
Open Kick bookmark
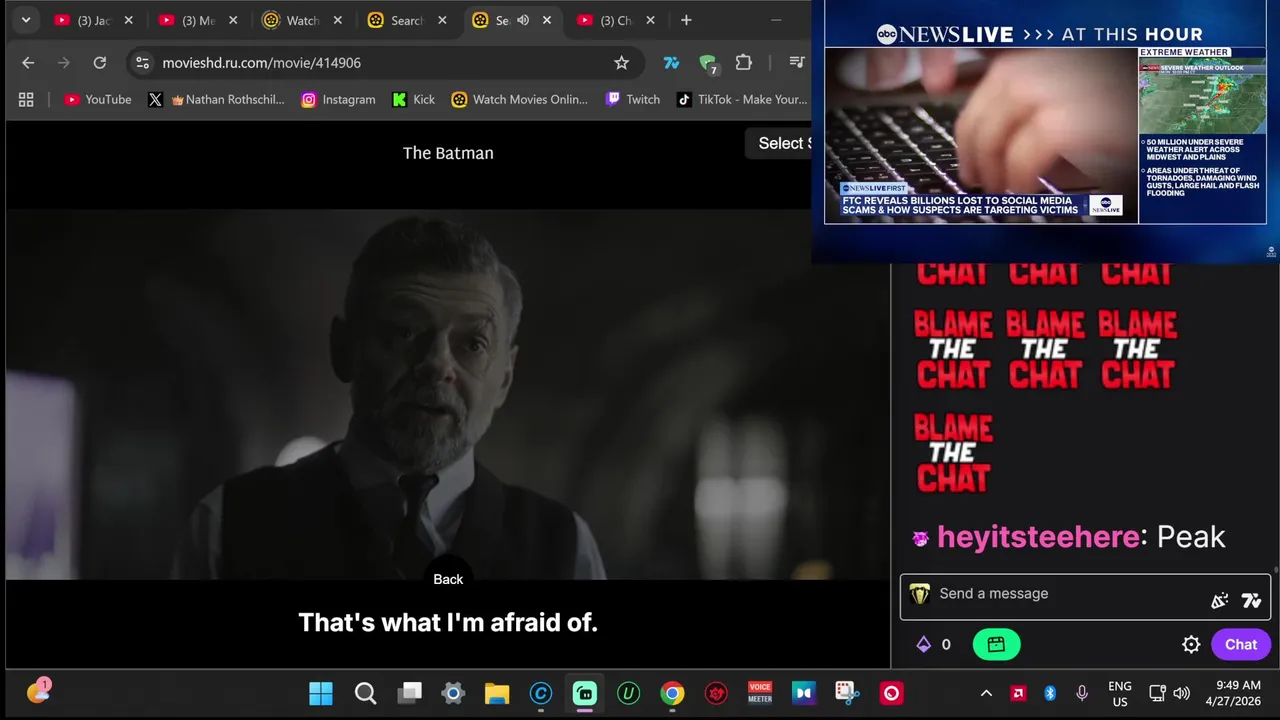[413, 99]
